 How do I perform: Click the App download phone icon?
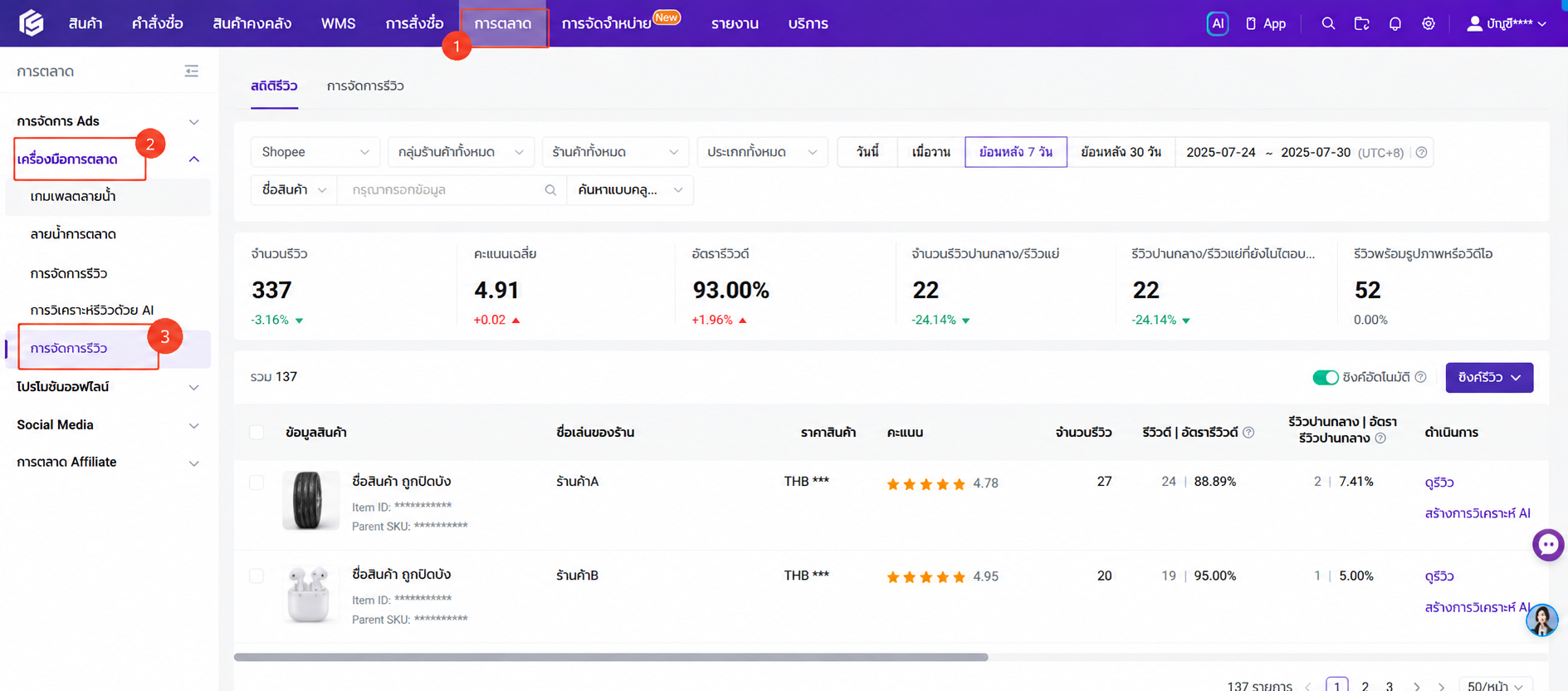coord(1250,23)
